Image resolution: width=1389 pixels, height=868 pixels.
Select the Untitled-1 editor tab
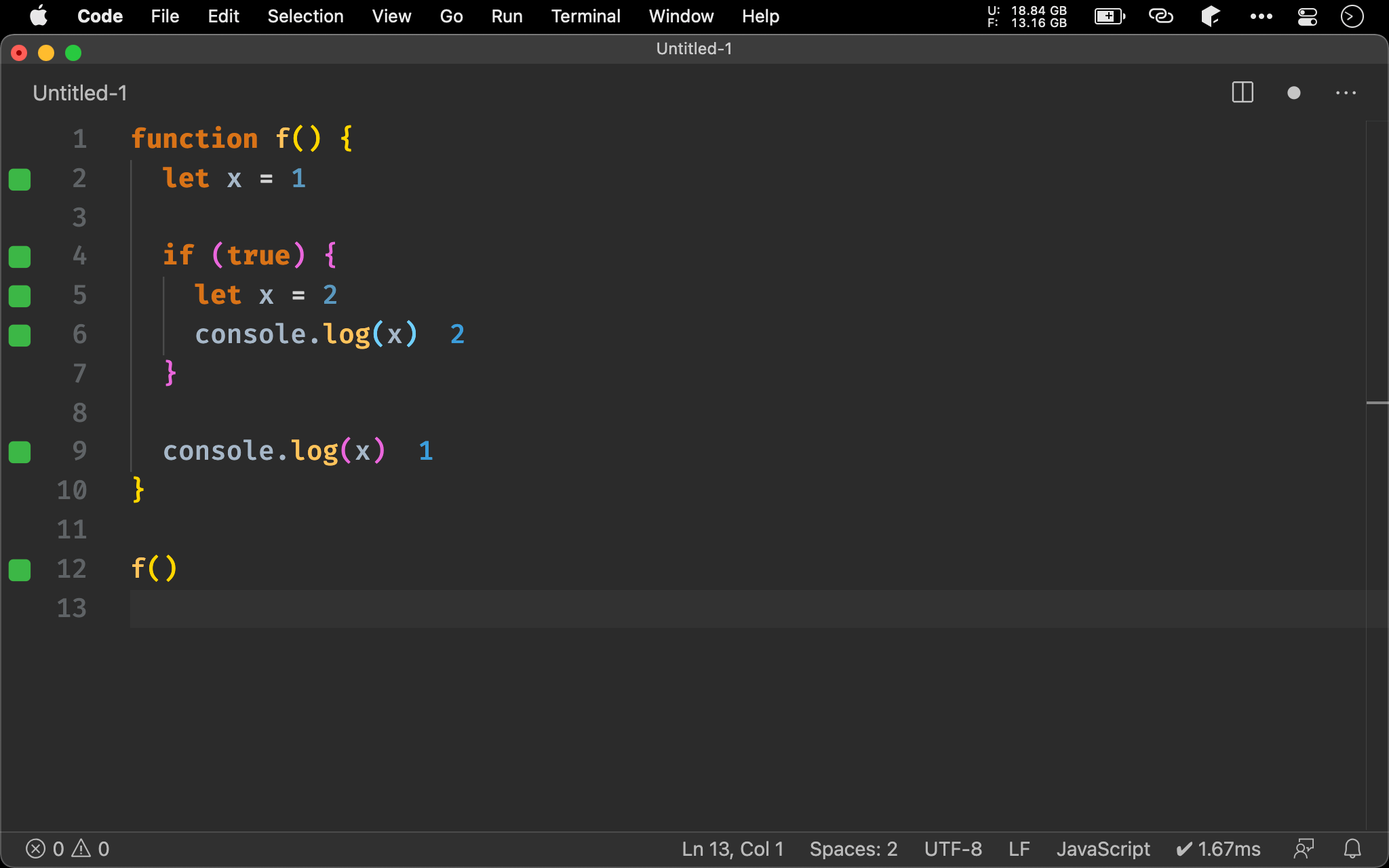tap(80, 93)
